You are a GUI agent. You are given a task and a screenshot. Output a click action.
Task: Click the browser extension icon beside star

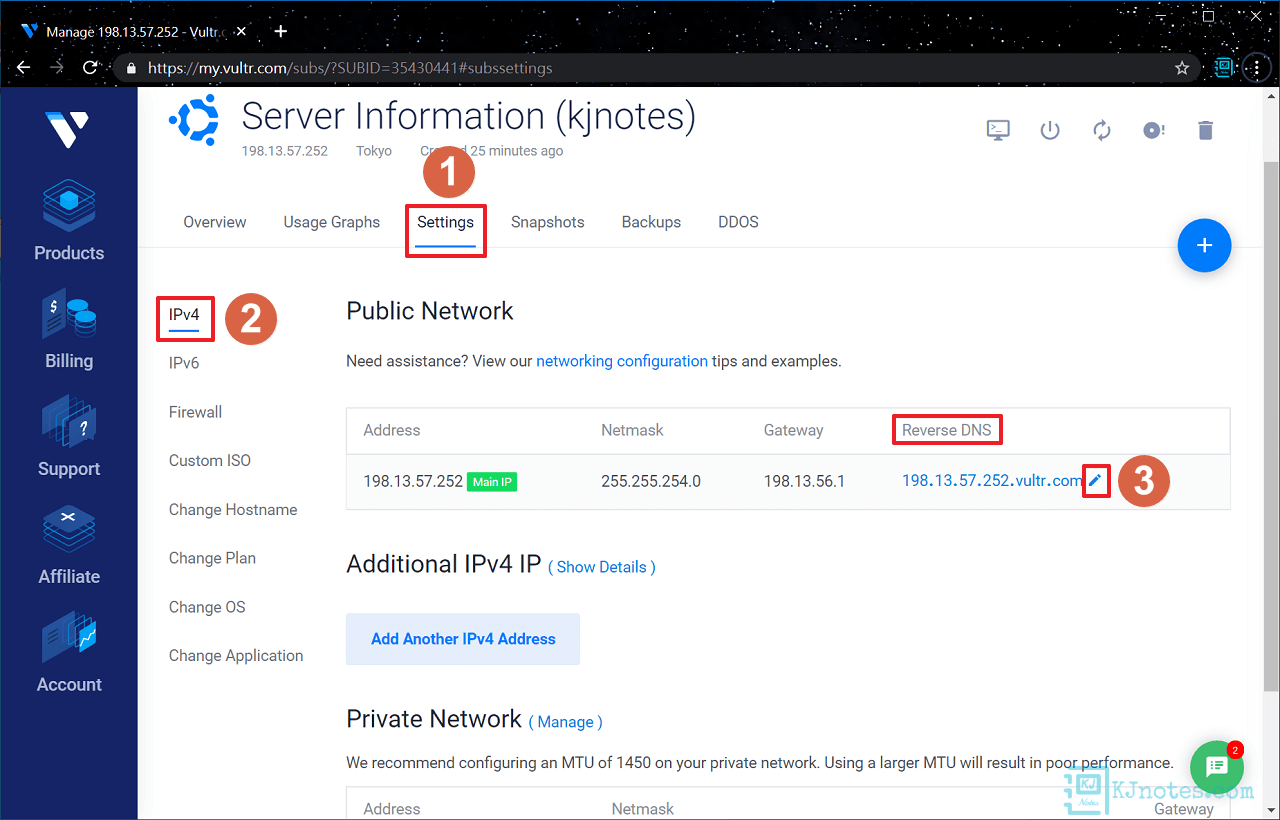coord(1223,68)
